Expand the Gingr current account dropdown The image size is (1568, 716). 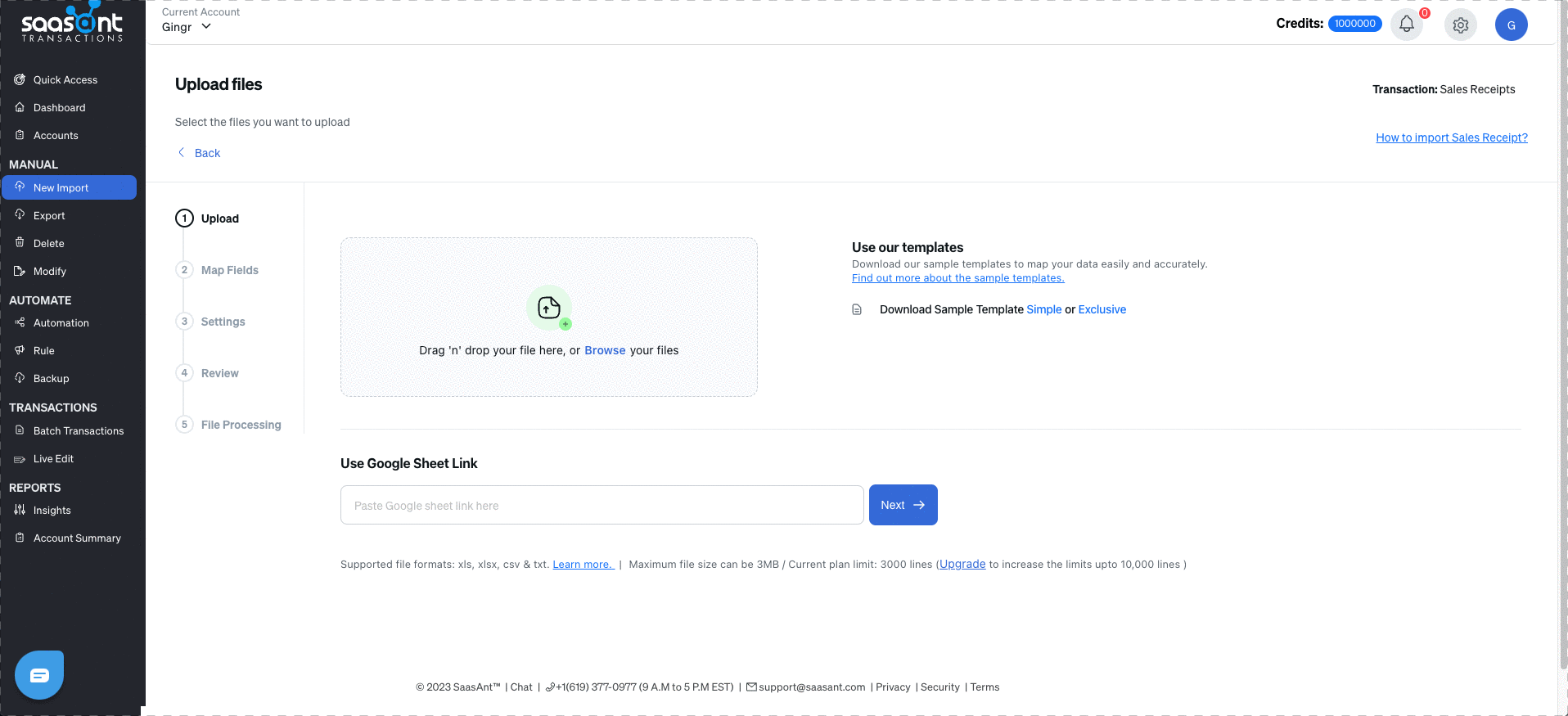click(187, 27)
